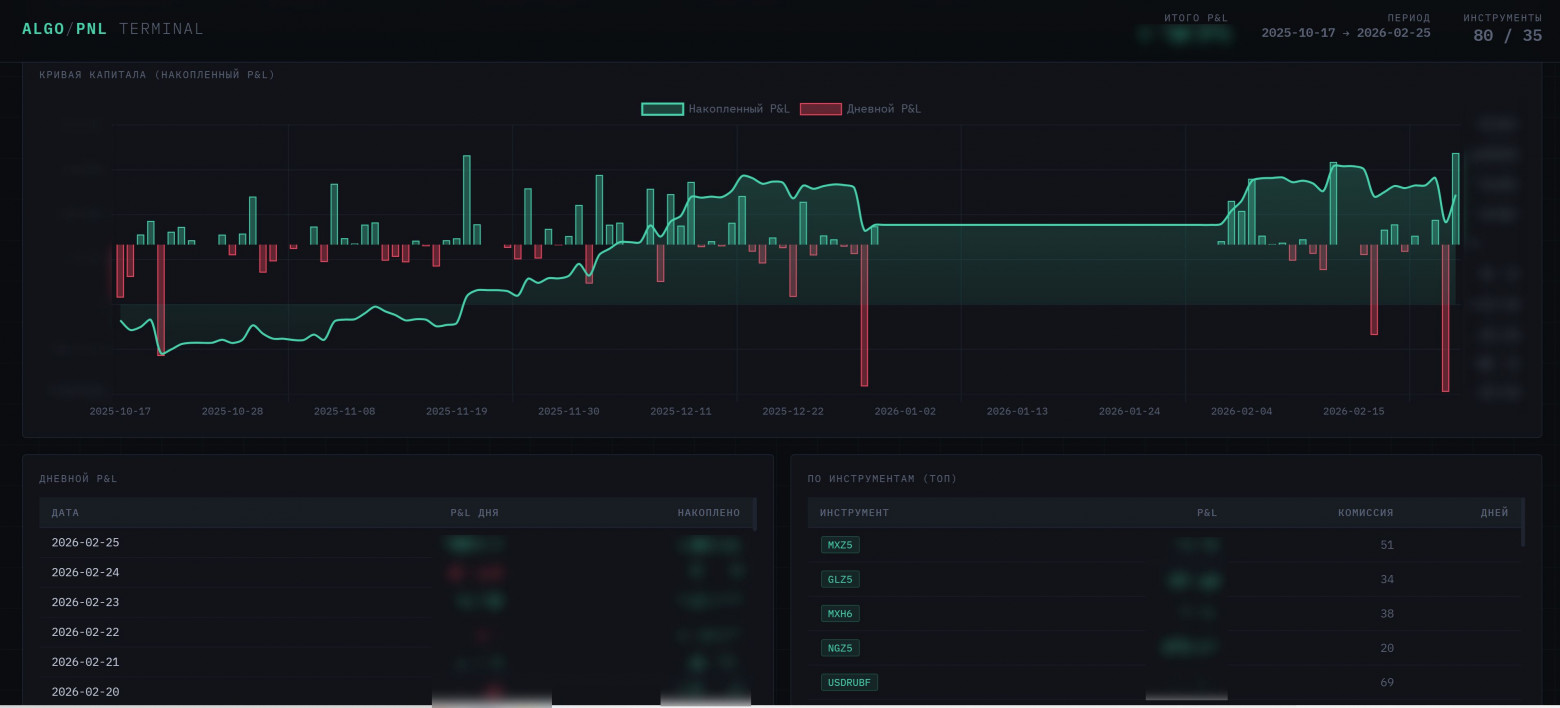The width and height of the screenshot is (1560, 708).
Task: Select the 2026-02-20 daily row
Action: click(x=396, y=692)
